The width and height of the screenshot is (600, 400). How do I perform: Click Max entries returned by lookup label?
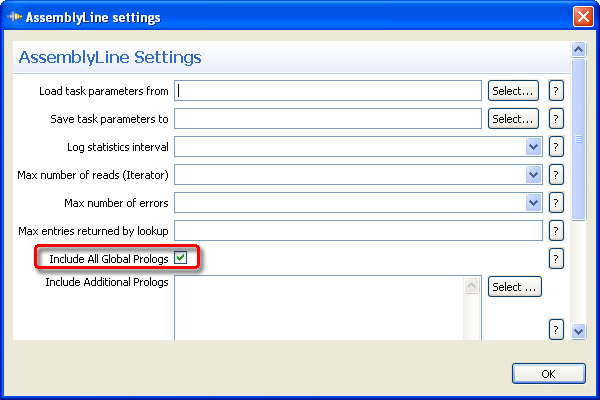click(x=93, y=231)
